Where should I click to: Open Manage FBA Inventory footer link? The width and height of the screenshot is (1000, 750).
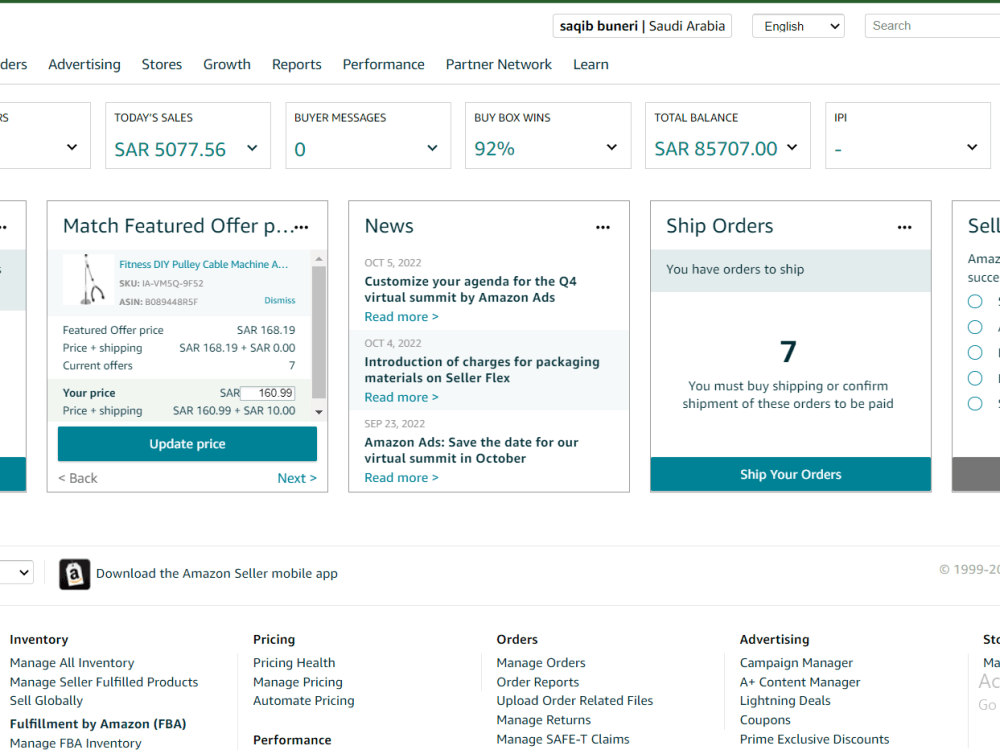click(76, 743)
